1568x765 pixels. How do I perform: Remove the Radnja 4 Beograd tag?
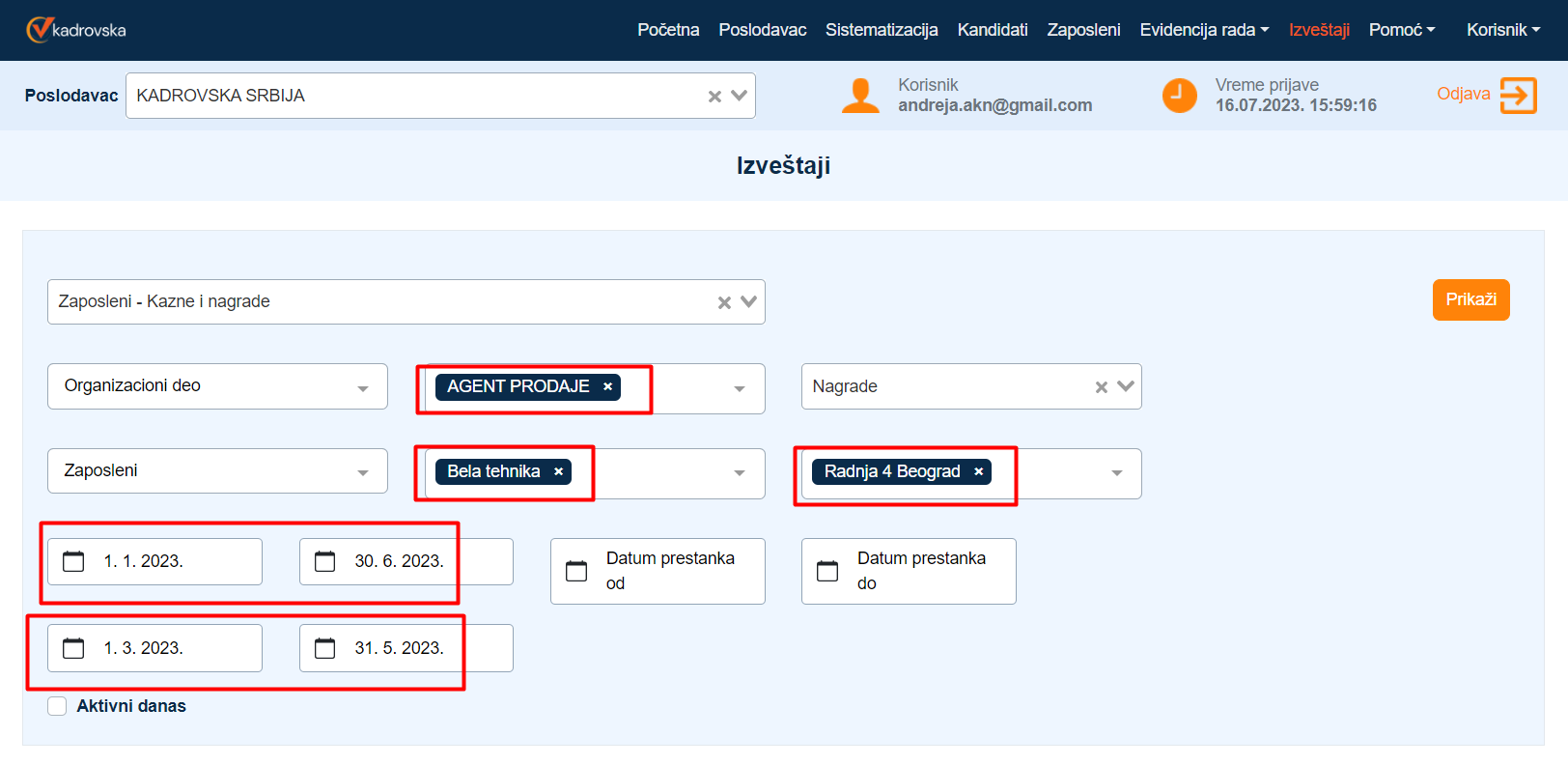pyautogui.click(x=978, y=471)
